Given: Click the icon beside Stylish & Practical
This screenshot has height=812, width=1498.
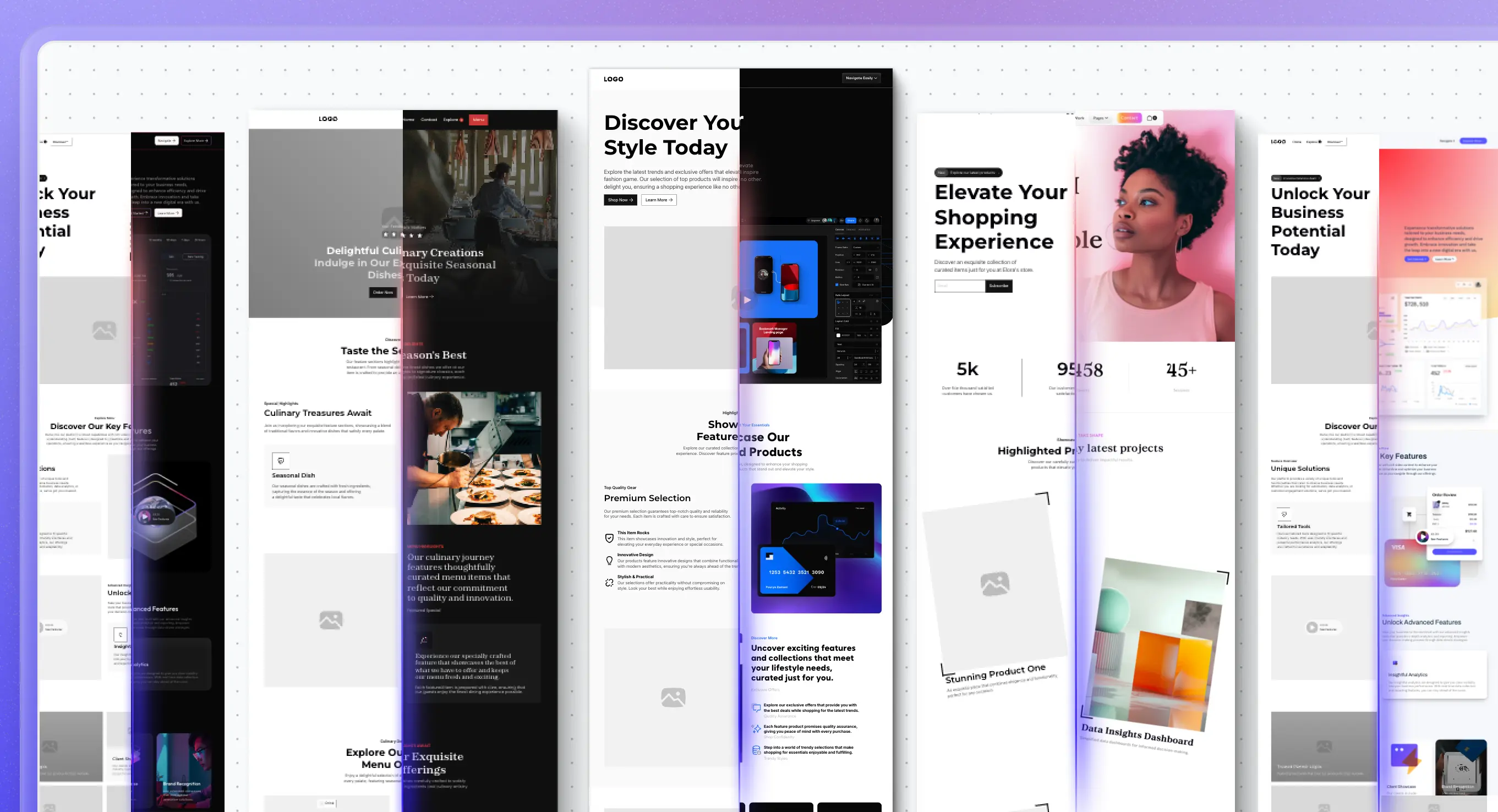Looking at the screenshot, I should [x=609, y=583].
